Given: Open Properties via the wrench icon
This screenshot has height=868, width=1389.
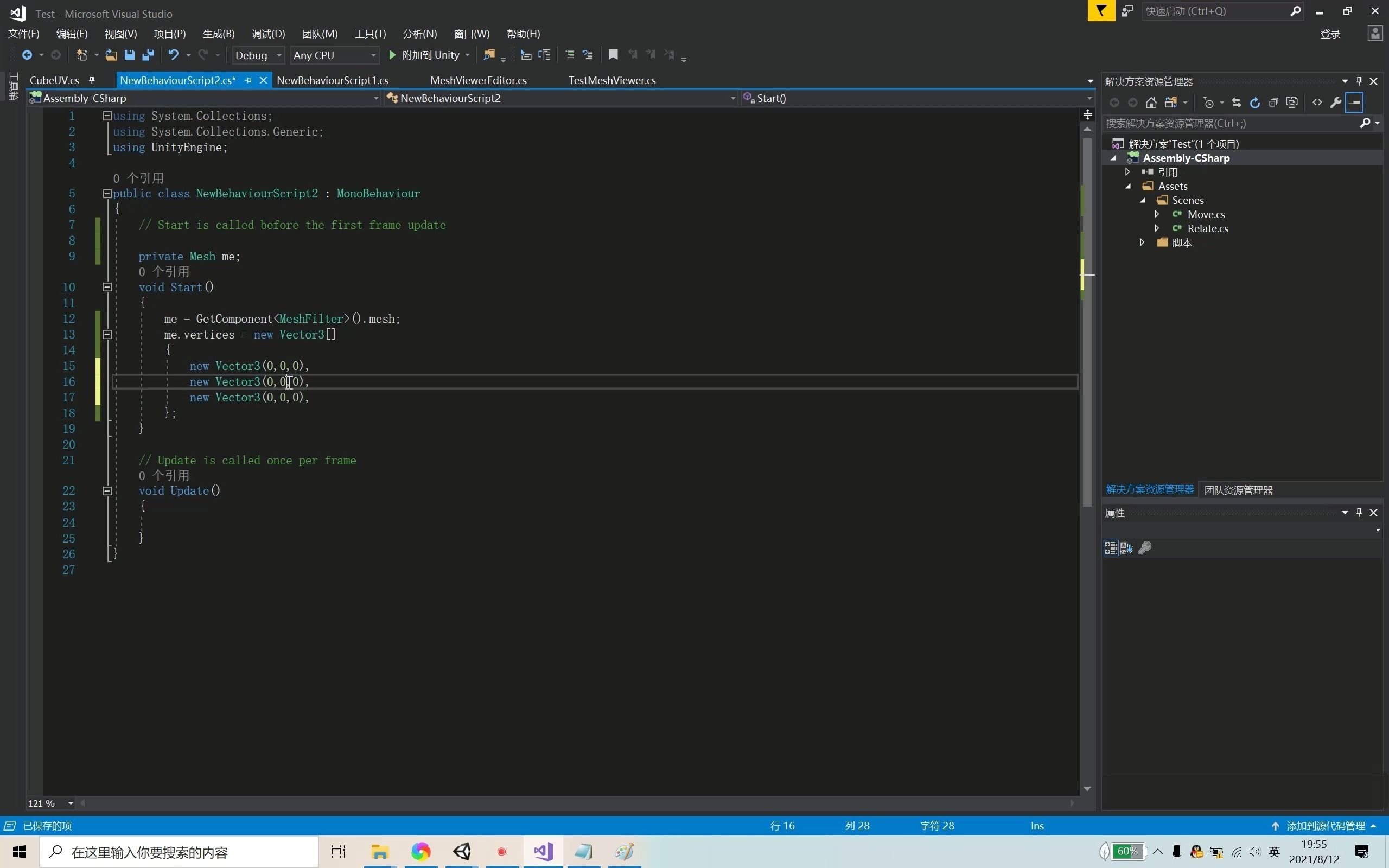Looking at the screenshot, I should tap(1336, 103).
